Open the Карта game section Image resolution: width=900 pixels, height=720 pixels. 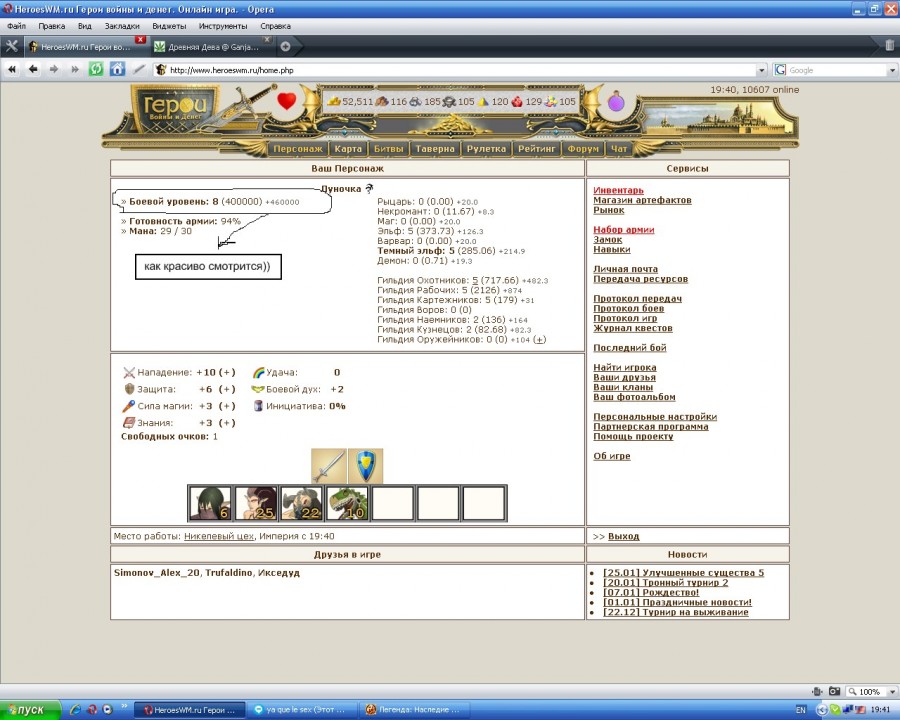click(x=348, y=149)
